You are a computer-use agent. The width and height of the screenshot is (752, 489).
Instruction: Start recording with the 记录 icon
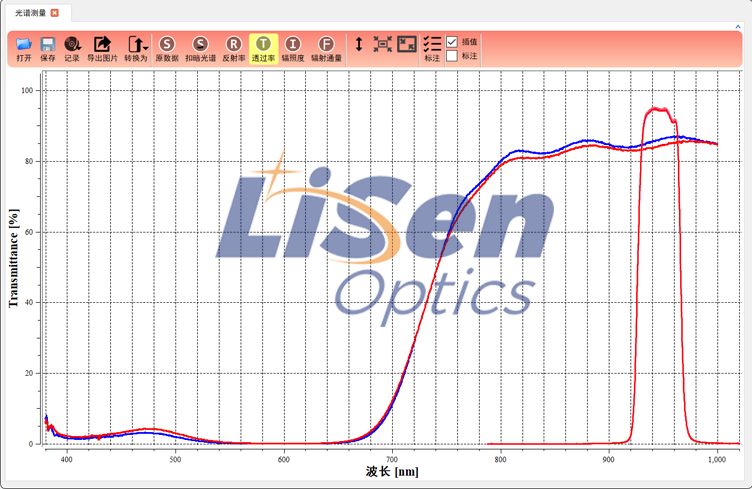click(72, 49)
